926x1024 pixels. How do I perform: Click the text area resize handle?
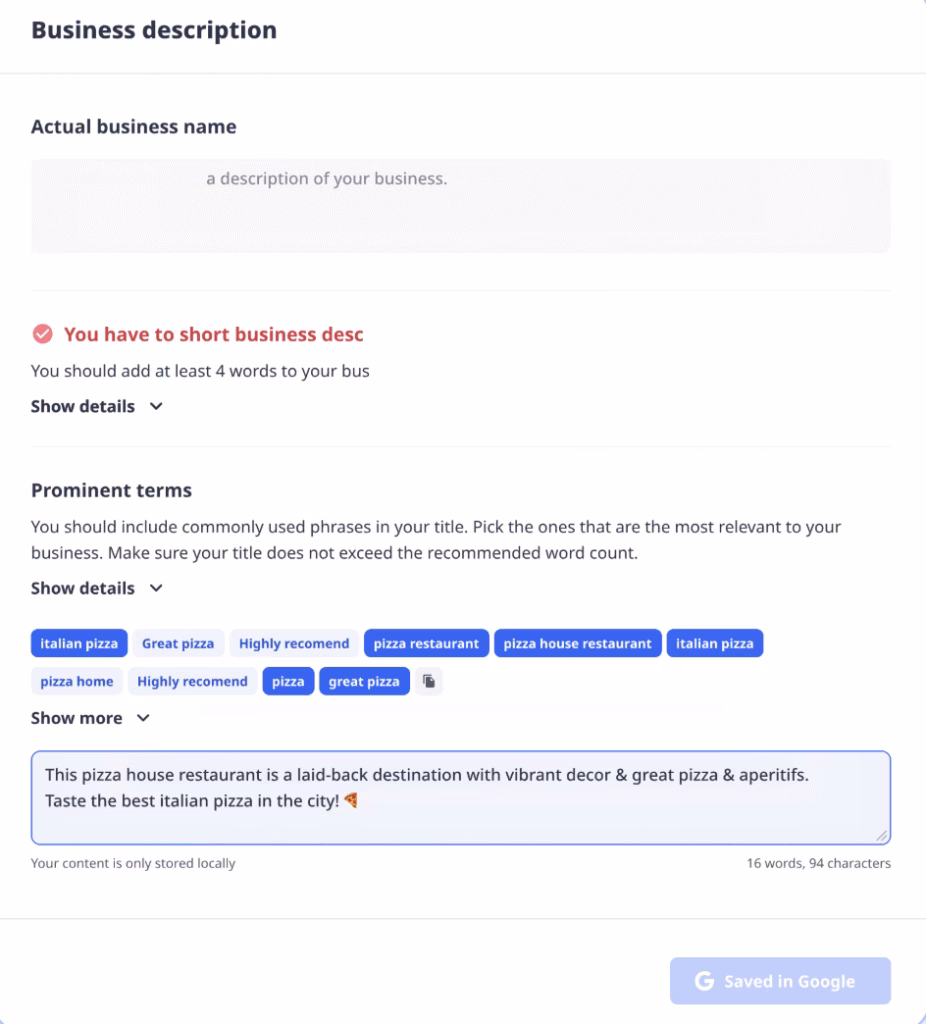pyautogui.click(x=882, y=835)
